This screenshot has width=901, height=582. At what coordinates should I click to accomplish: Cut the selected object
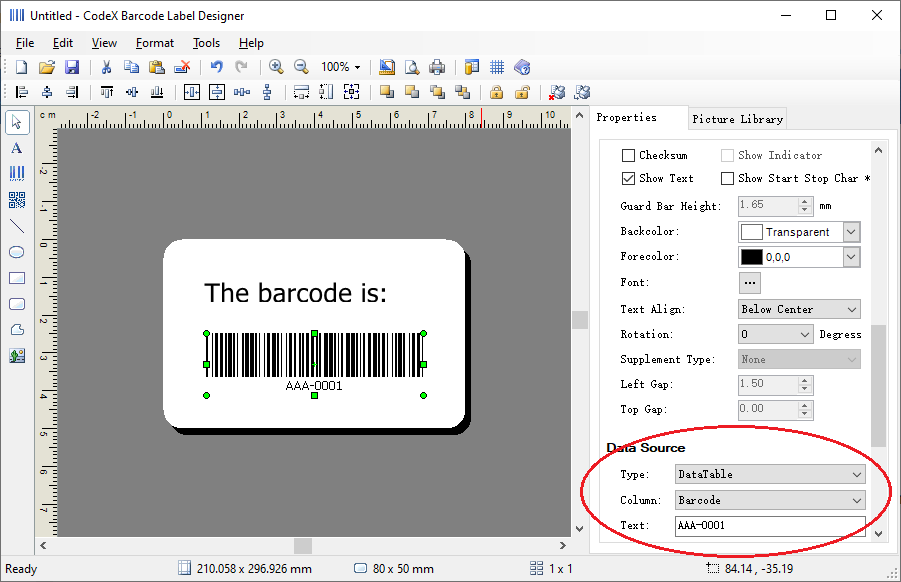106,67
